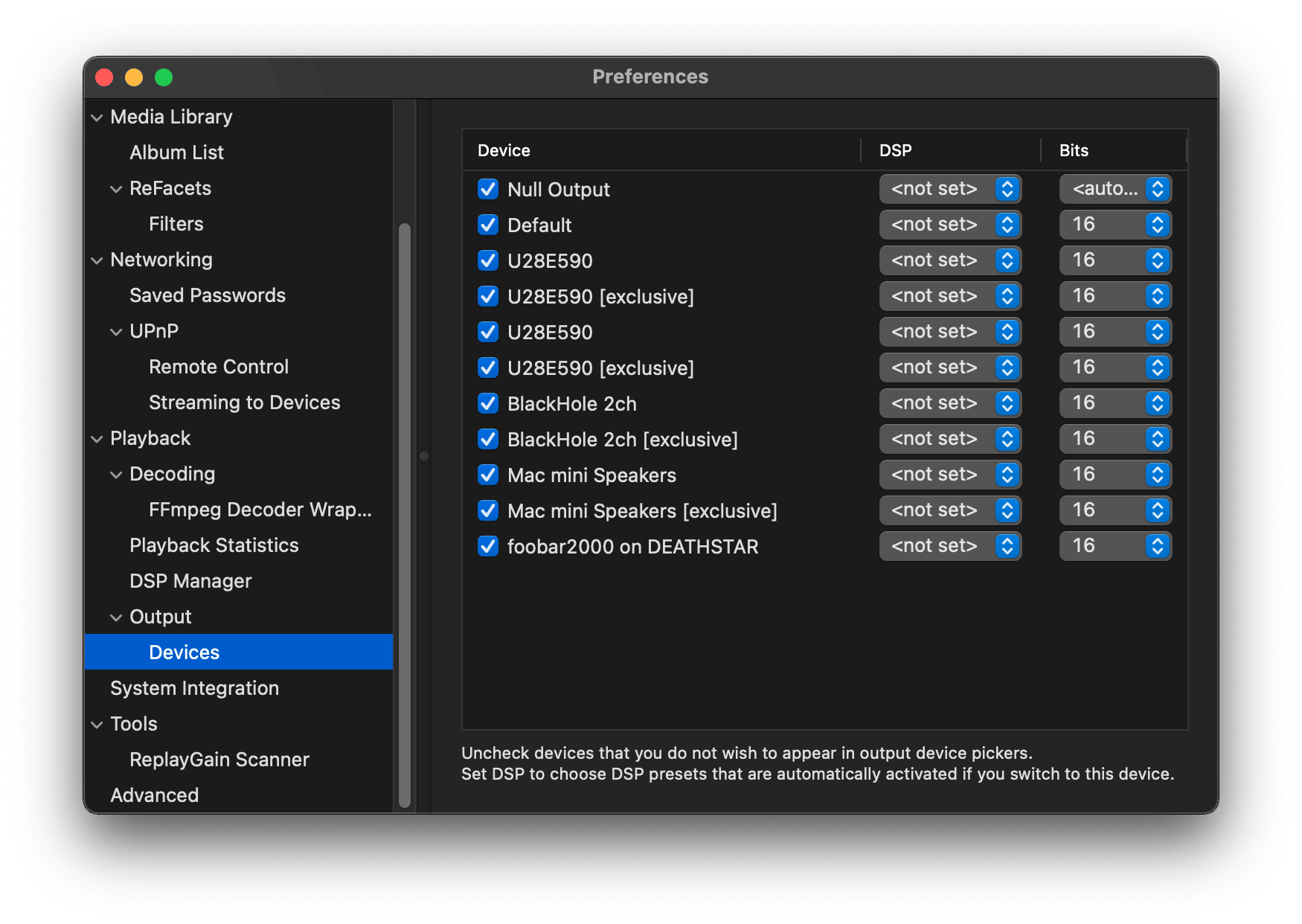Image resolution: width=1302 pixels, height=924 pixels.
Task: Change Bits for Mac mini Speakers
Action: [x=1115, y=475]
